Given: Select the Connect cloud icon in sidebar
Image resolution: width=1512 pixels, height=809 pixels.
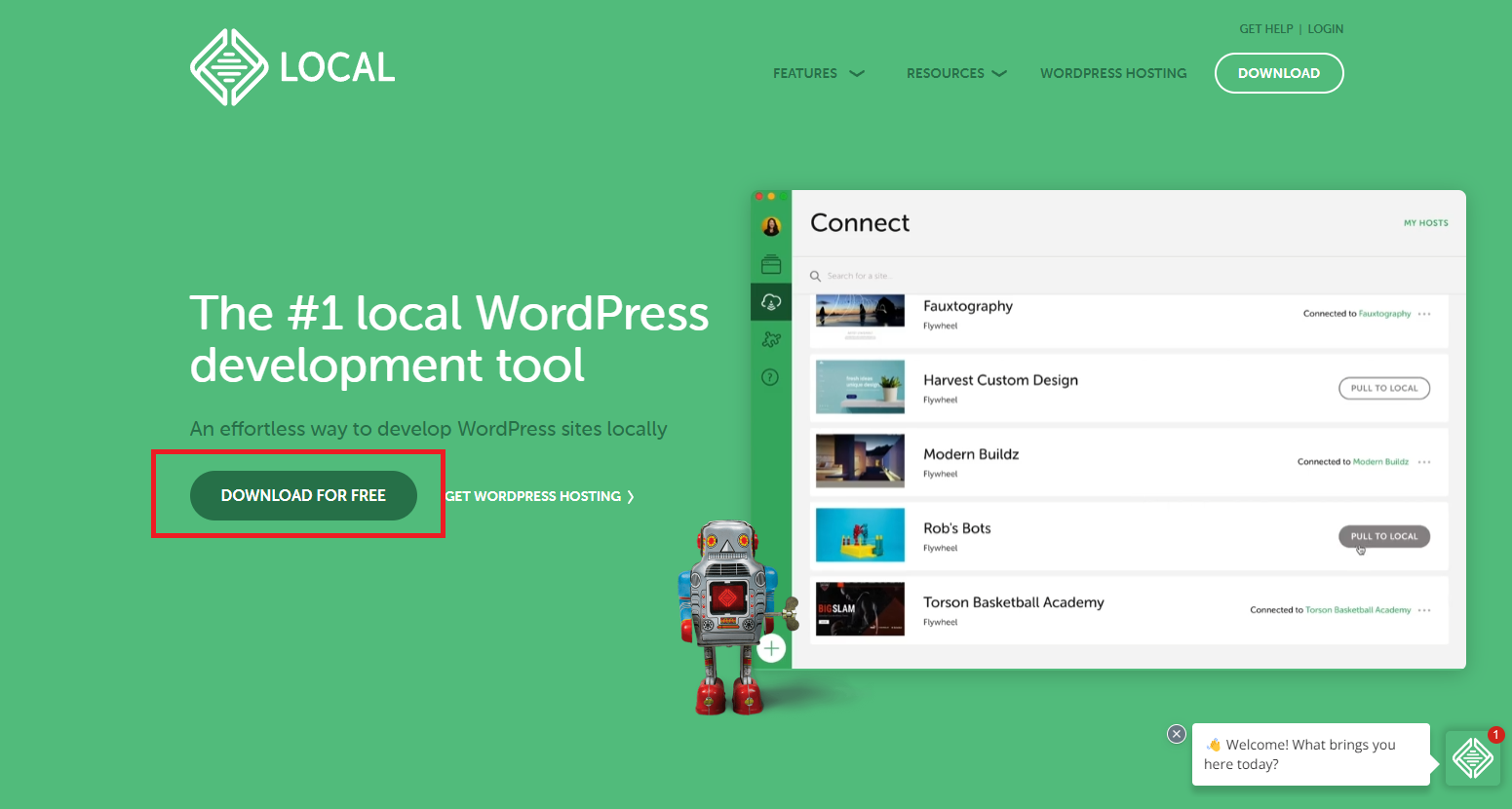Looking at the screenshot, I should pyautogui.click(x=771, y=302).
